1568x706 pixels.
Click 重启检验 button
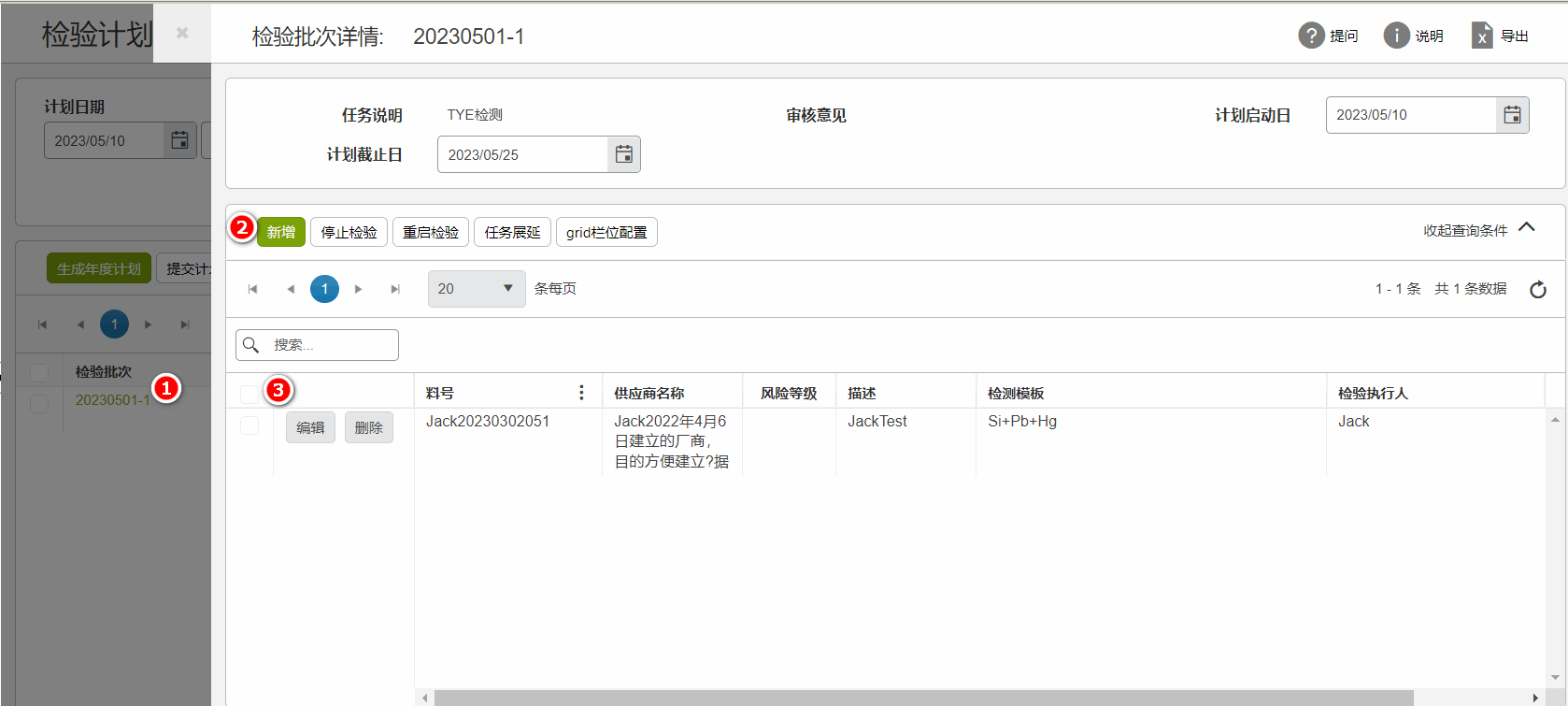pyautogui.click(x=431, y=232)
